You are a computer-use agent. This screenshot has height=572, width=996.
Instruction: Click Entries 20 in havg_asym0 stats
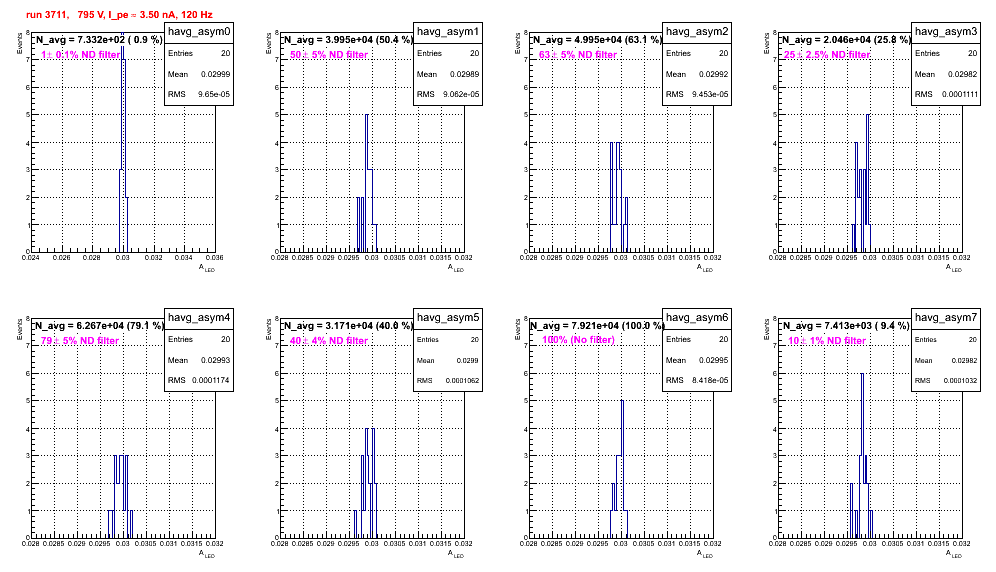[199, 53]
